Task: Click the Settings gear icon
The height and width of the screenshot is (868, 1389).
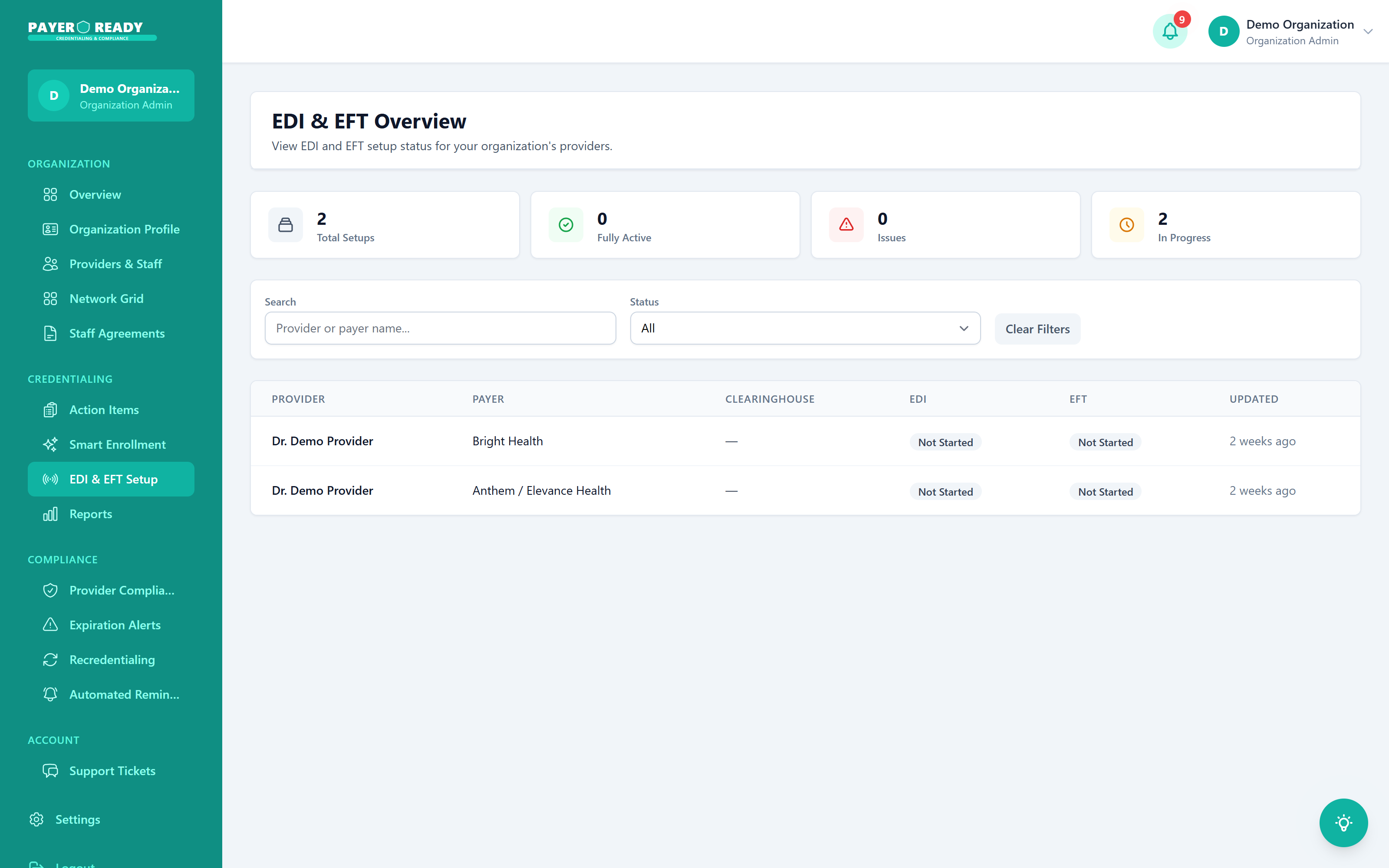Action: click(x=37, y=819)
